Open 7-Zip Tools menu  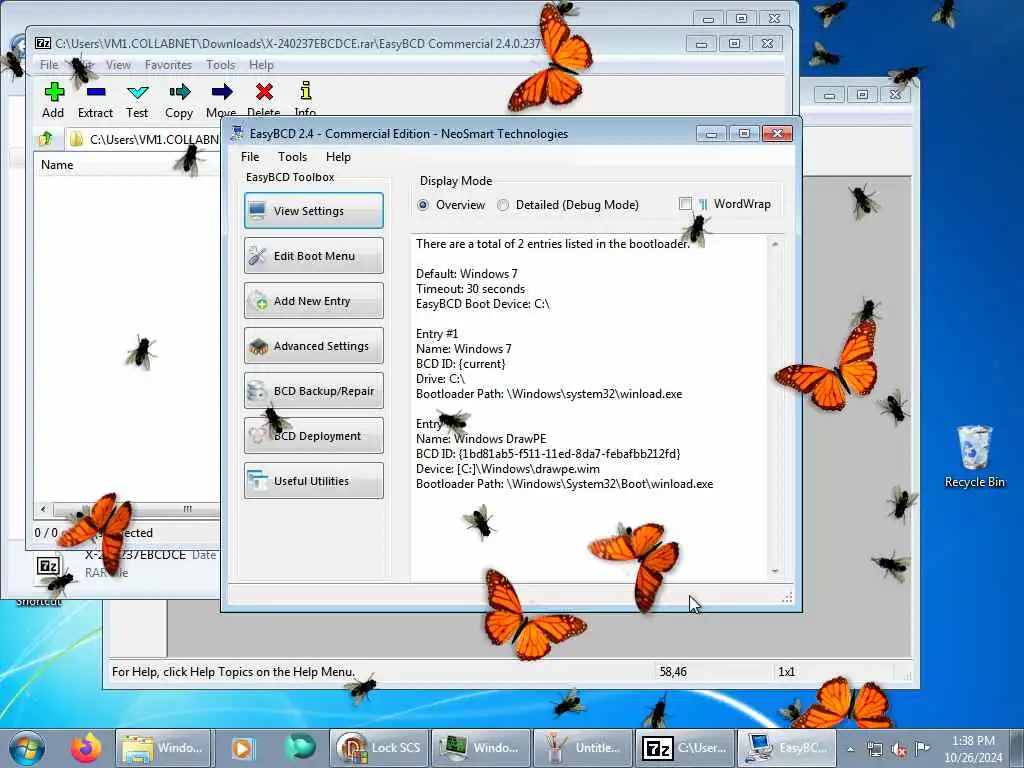click(221, 65)
